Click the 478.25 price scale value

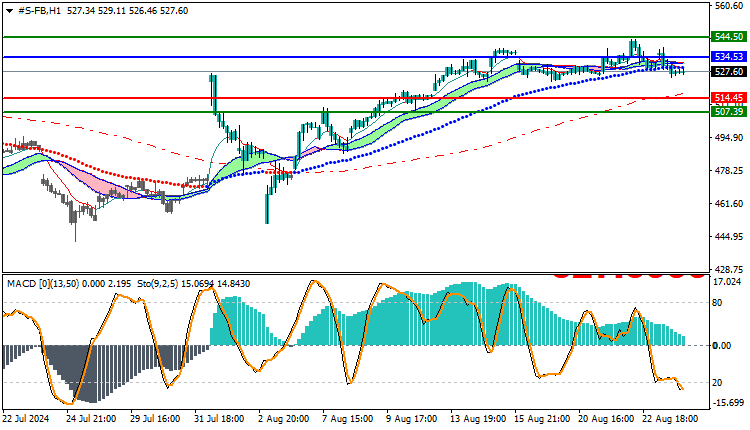point(728,171)
